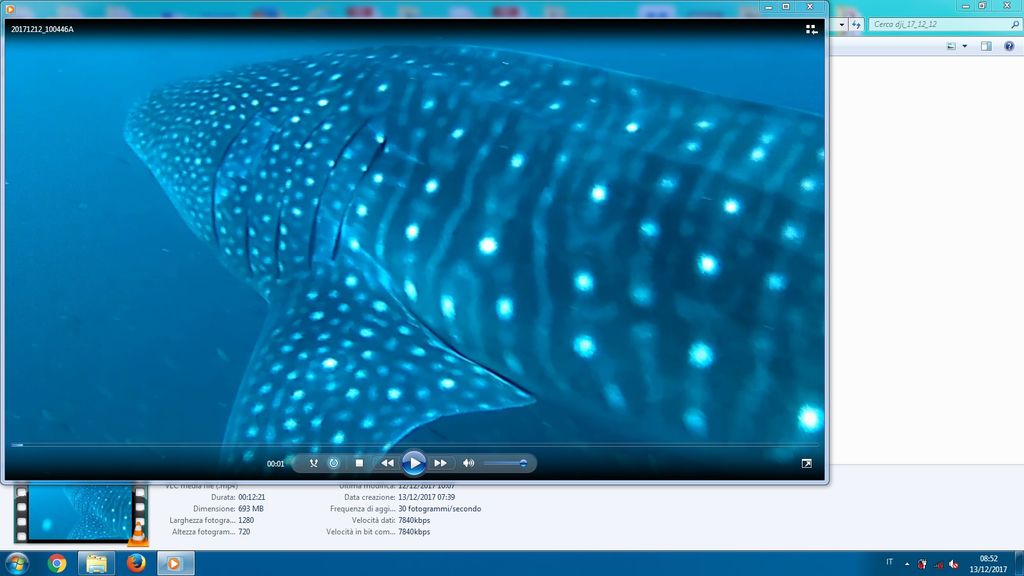The image size is (1024, 576).
Task: Click the Stop playback button
Action: (359, 463)
